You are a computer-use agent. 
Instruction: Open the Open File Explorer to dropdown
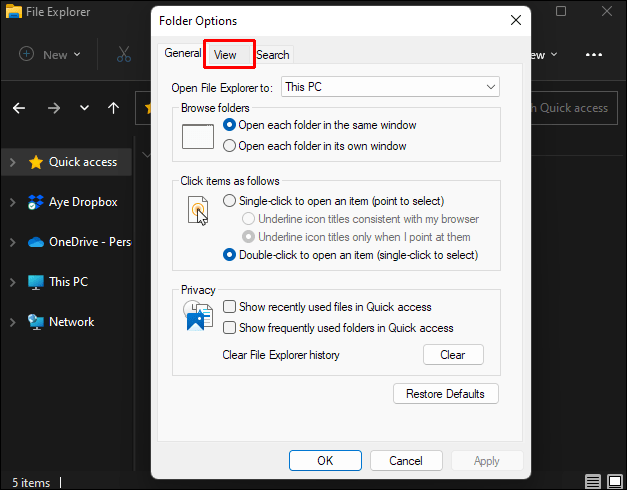pyautogui.click(x=391, y=87)
